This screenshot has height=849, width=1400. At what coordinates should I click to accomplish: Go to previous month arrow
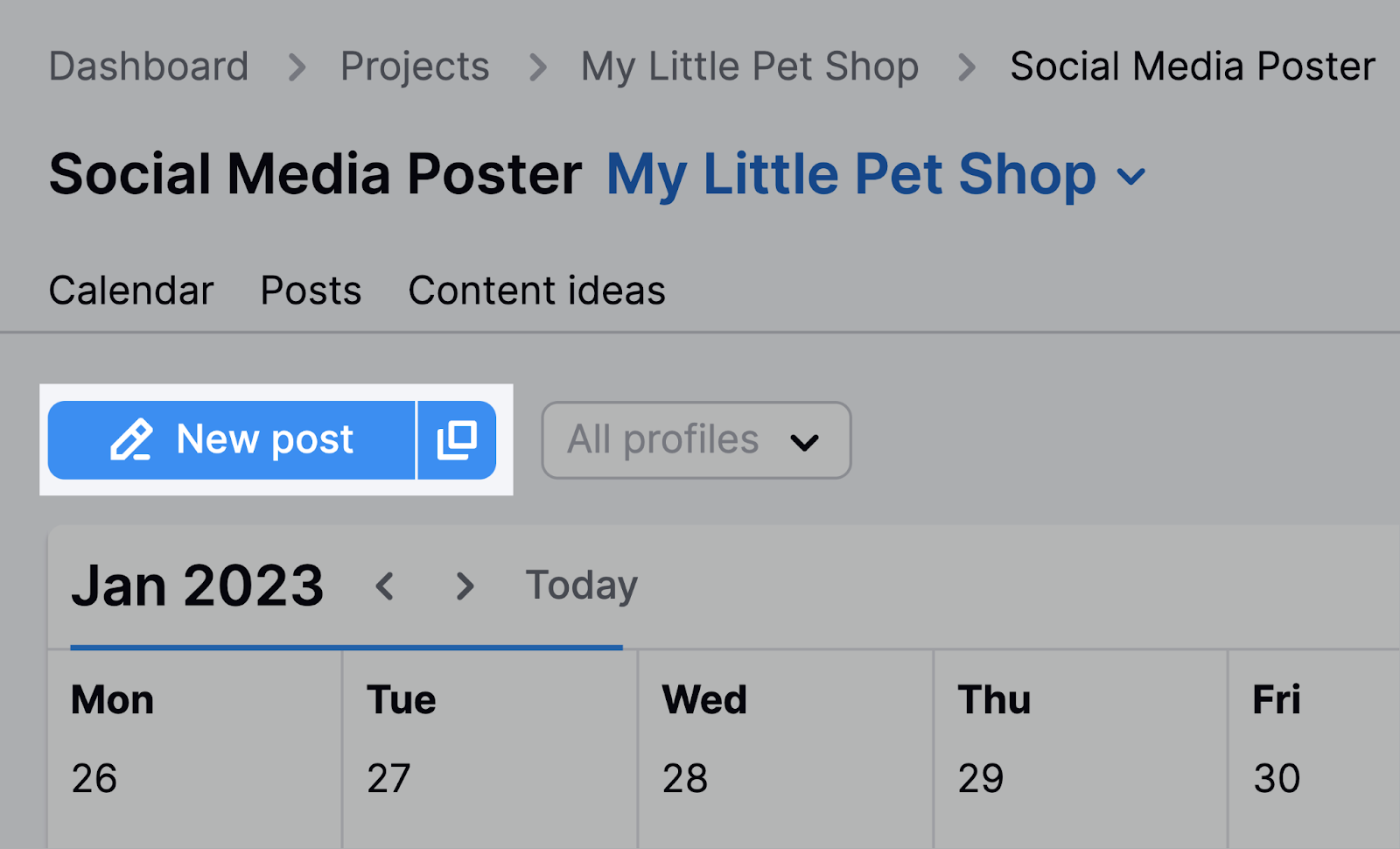click(385, 586)
